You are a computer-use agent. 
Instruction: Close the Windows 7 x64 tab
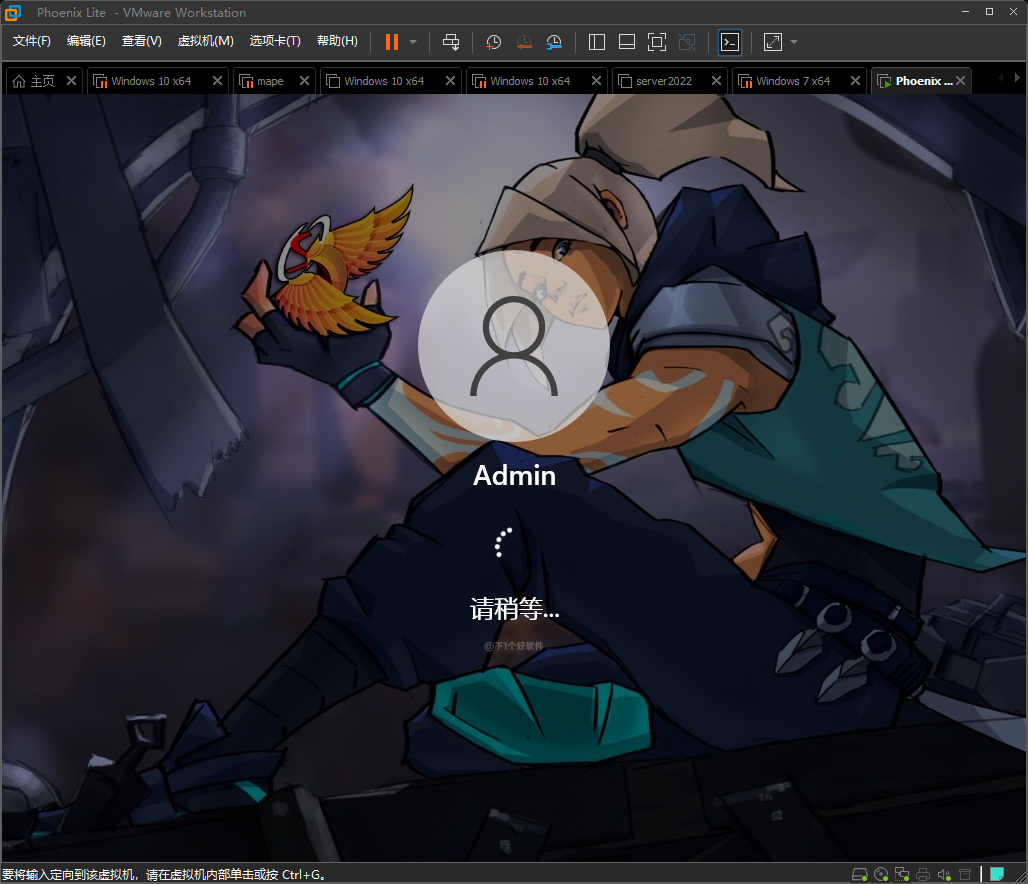coord(855,81)
